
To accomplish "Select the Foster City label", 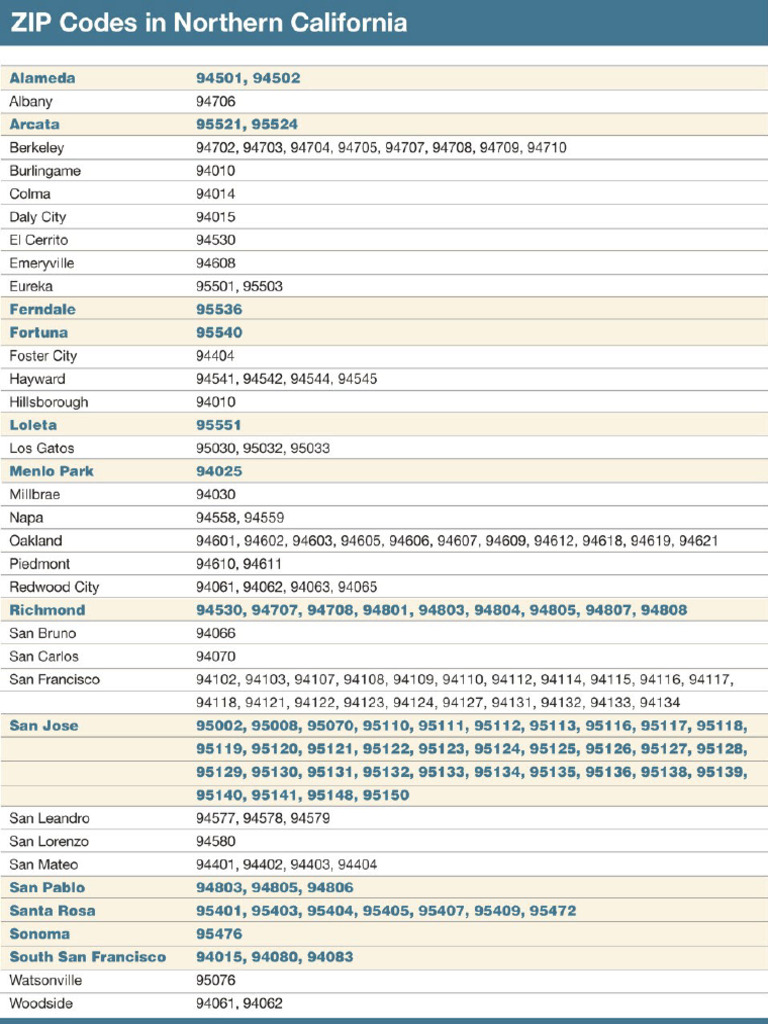I will click(x=43, y=355).
